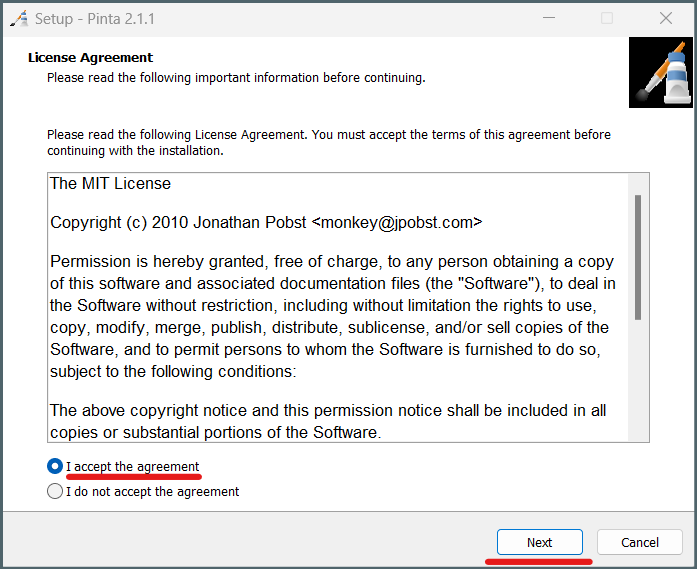This screenshot has width=697, height=569.
Task: Click the 'Setup - Pinta 2.1.1' title text
Action: pyautogui.click(x=95, y=19)
